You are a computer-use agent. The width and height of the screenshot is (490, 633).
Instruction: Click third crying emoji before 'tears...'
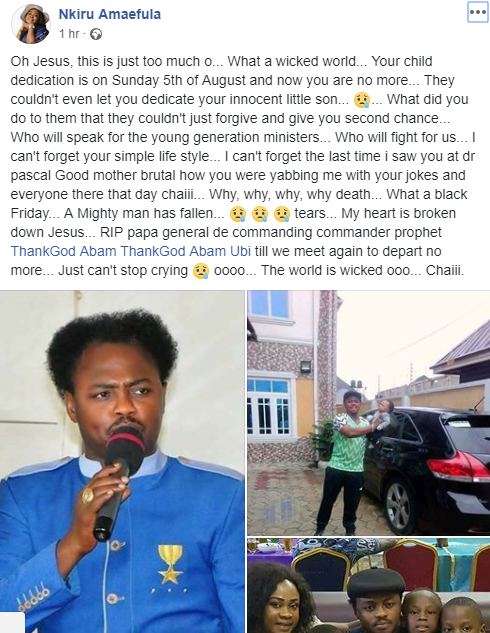click(x=282, y=214)
